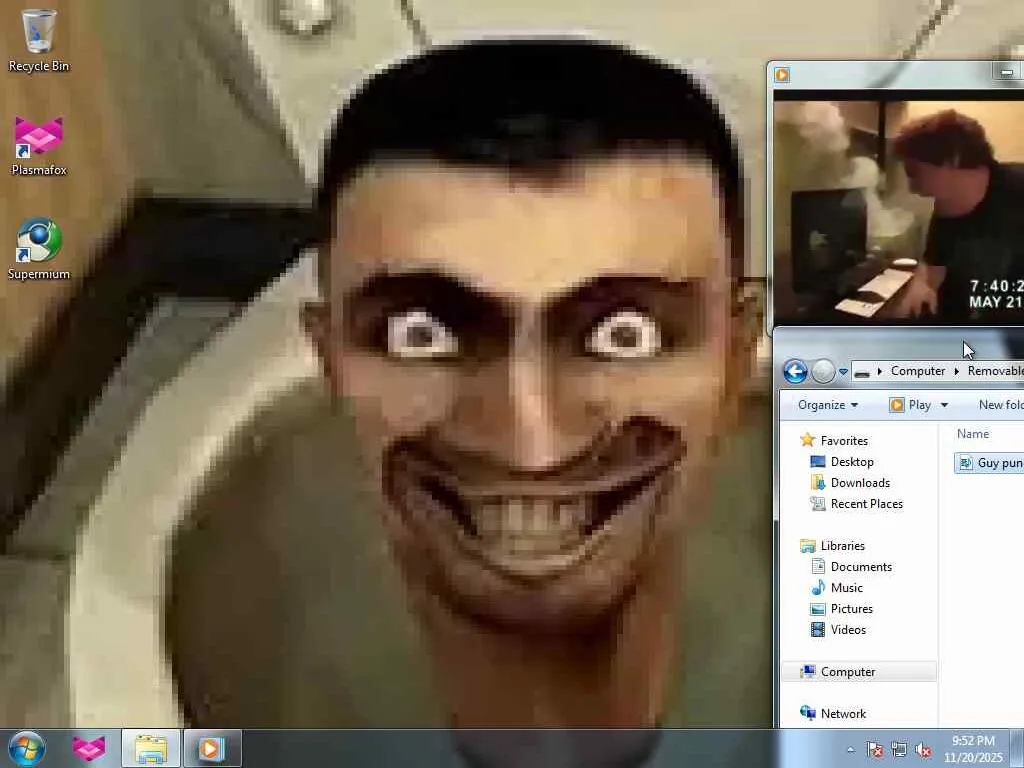
Task: Open the Windows Start orb
Action: tap(27, 748)
